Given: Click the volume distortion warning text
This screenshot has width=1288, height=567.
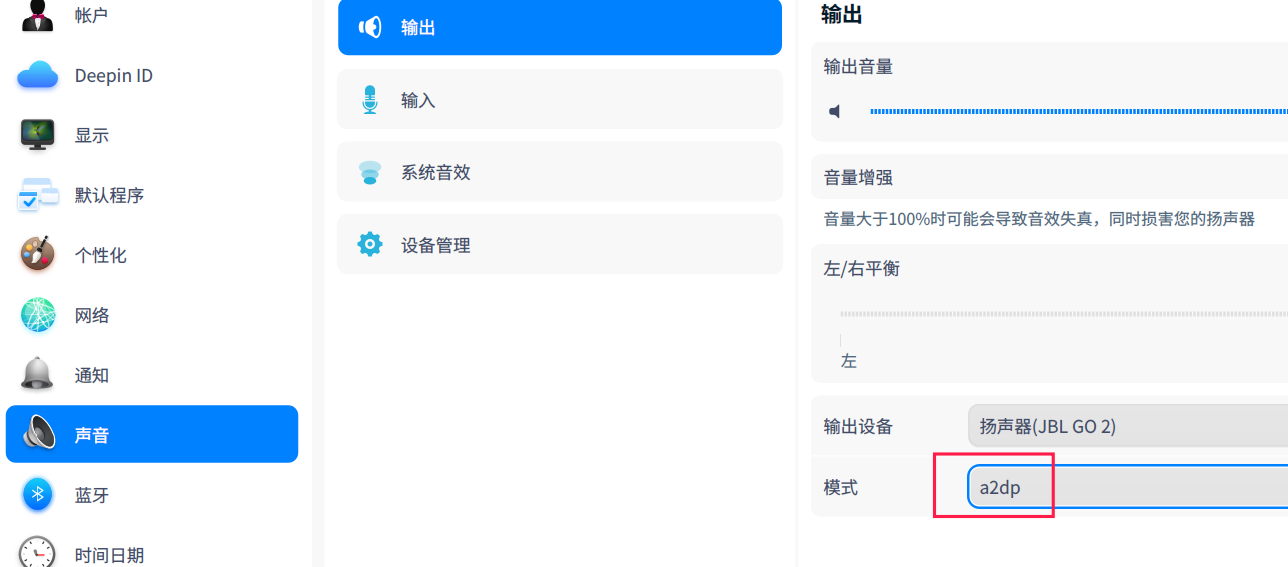Looking at the screenshot, I should (x=1039, y=219).
